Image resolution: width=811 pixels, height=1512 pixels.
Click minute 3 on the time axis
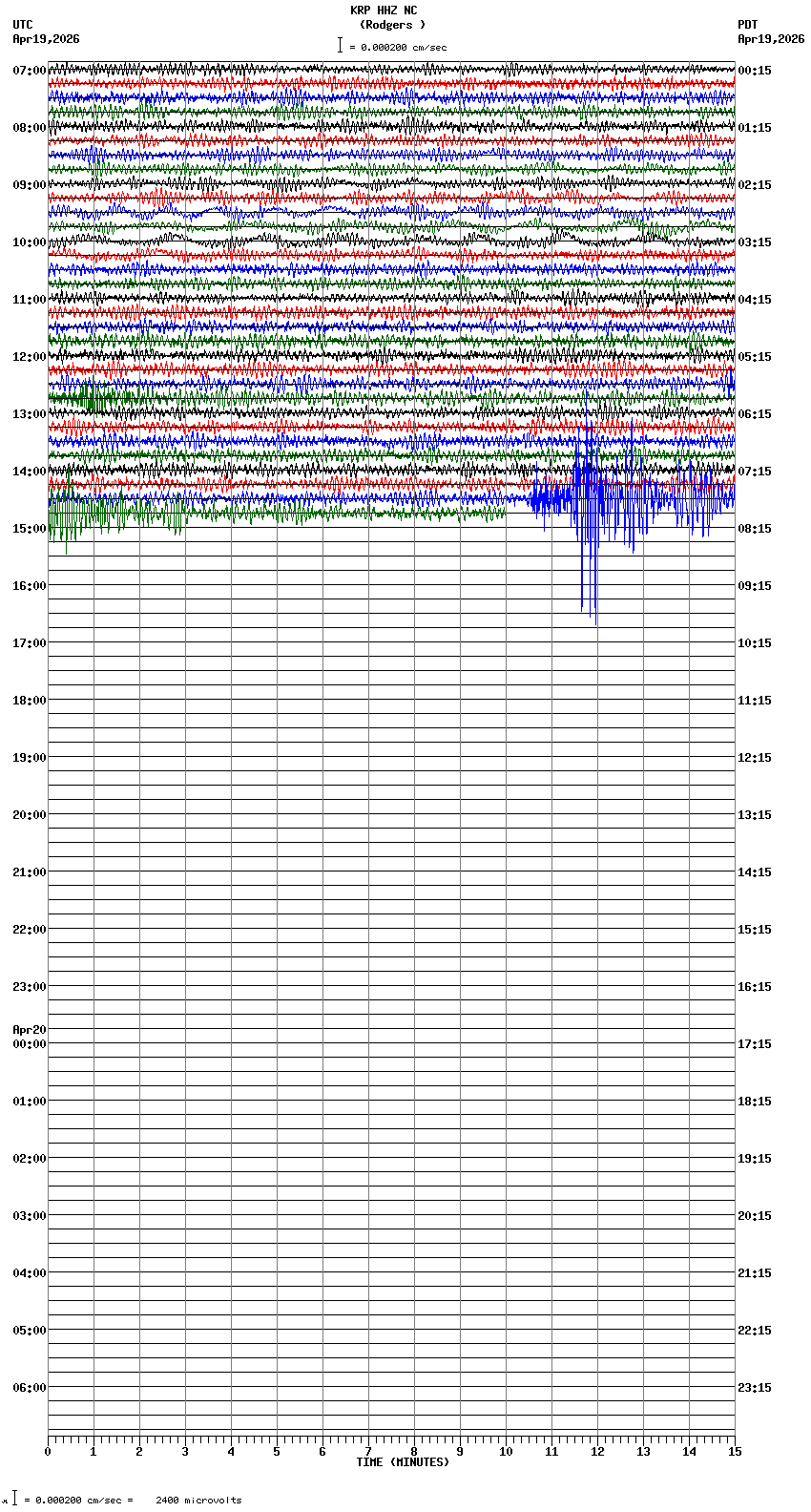(x=185, y=1452)
